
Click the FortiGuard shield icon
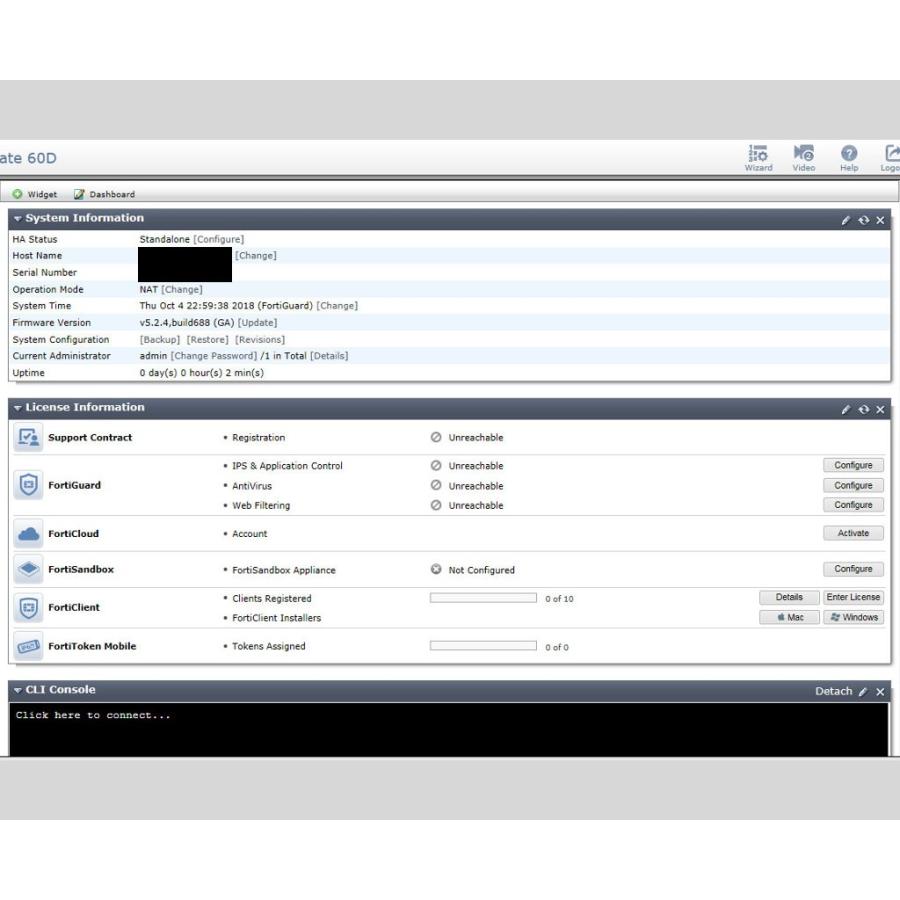point(26,485)
